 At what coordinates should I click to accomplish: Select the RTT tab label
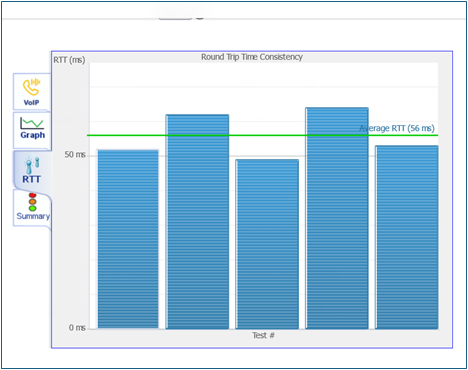tap(31, 179)
